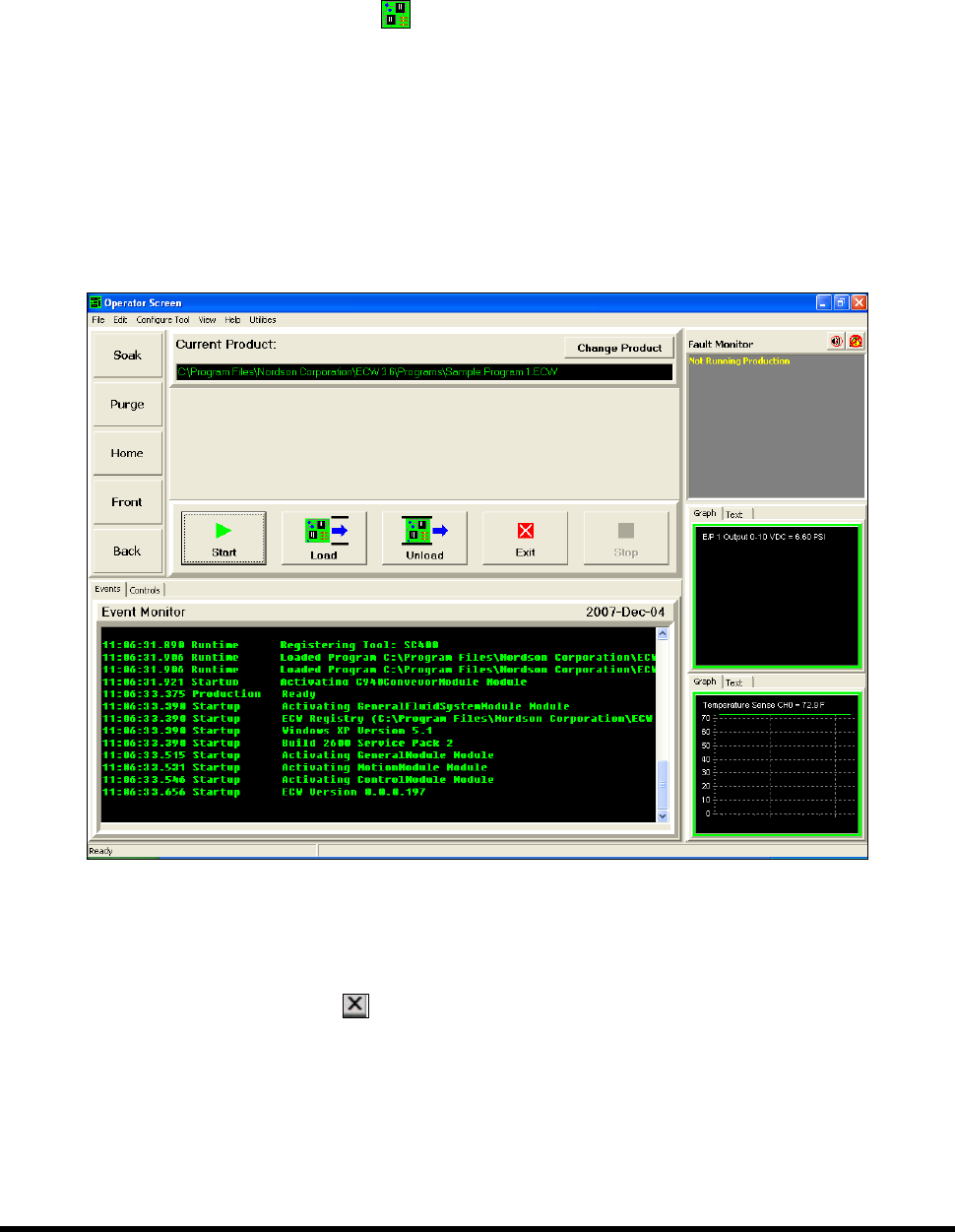Screen dimensions: 955x1232
Task: Click the Event Monitor scrollbar thumb
Action: pyautogui.click(x=663, y=784)
